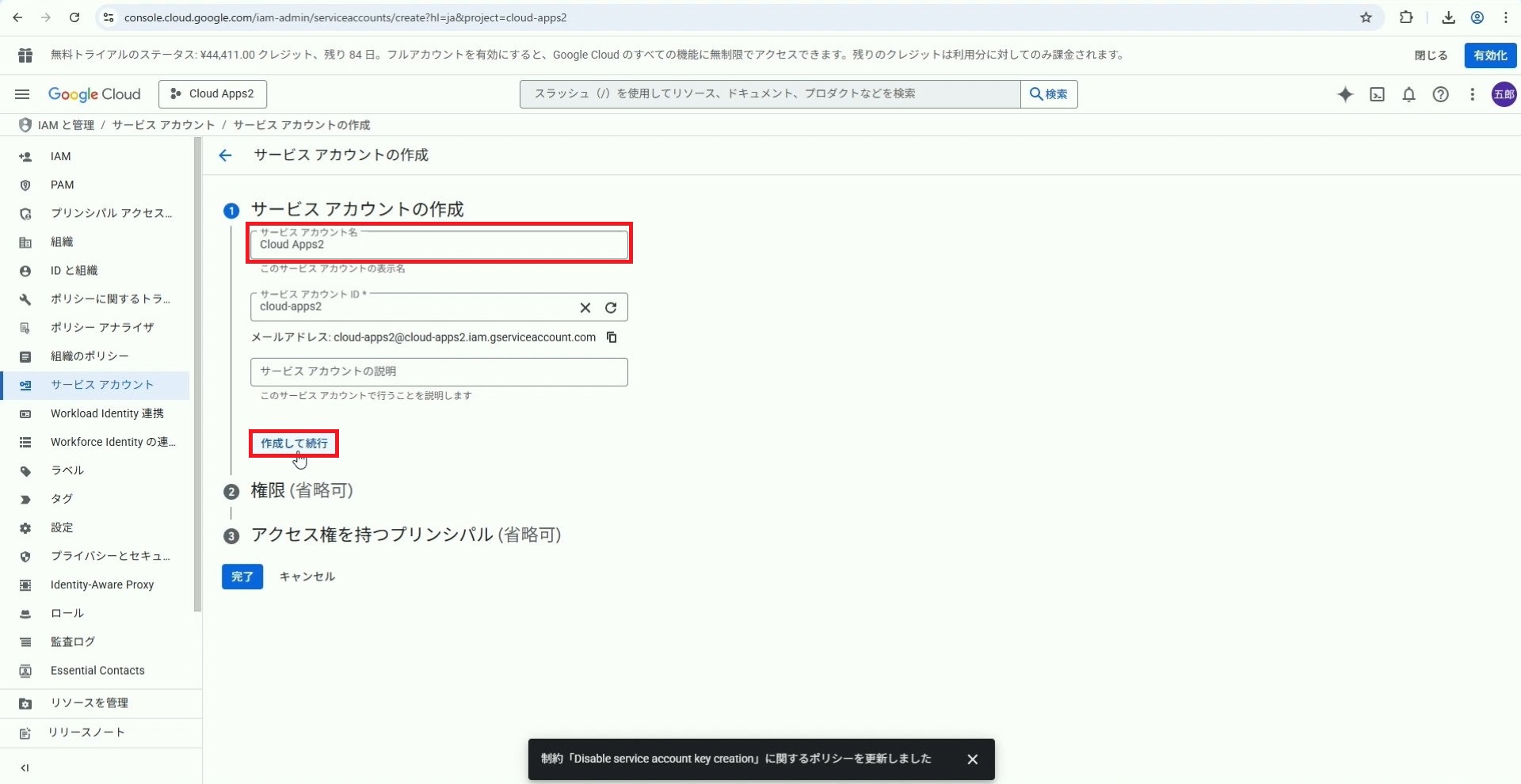Viewport: 1521px width, 784px height.
Task: Open the hamburger navigation menu
Action: [22, 94]
